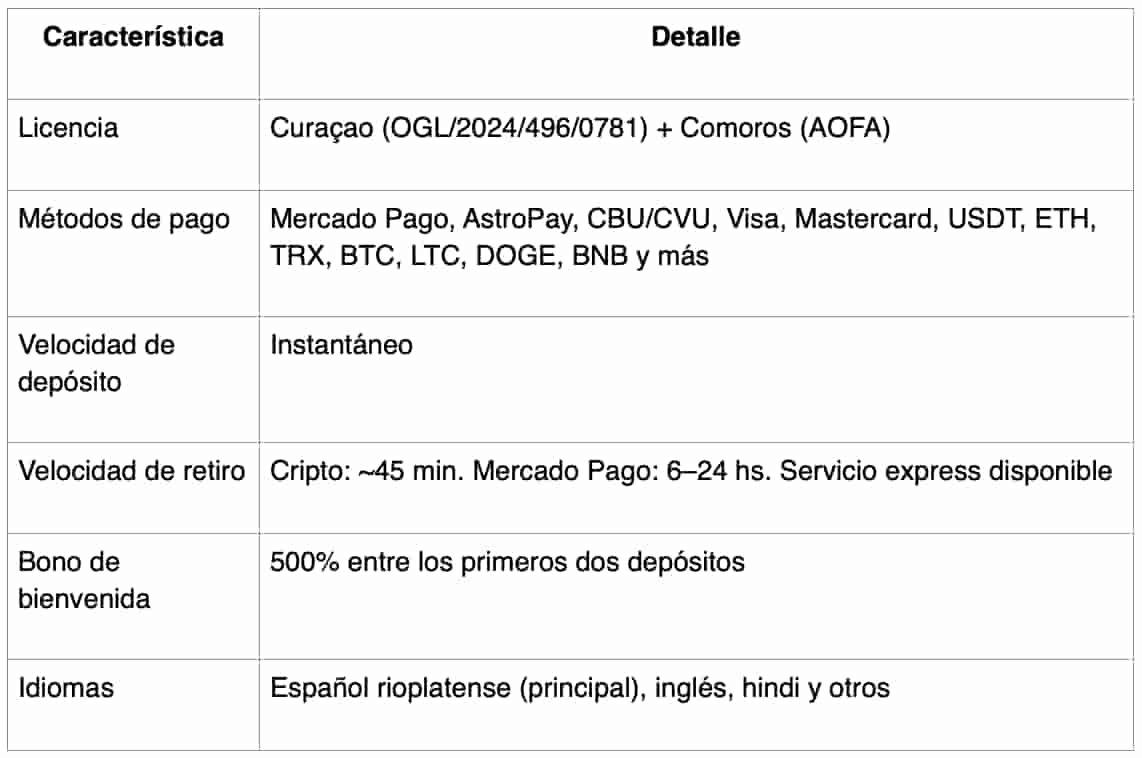The height and width of the screenshot is (758, 1142).
Task: Click the Comoros (AOFA) text
Action: 785,128
